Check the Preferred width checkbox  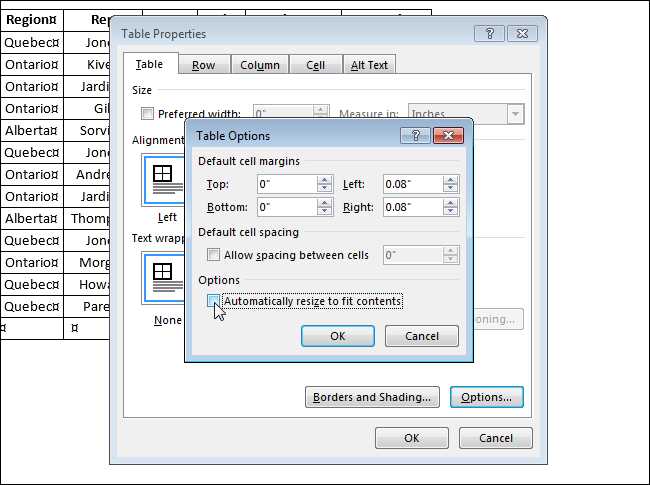point(147,113)
